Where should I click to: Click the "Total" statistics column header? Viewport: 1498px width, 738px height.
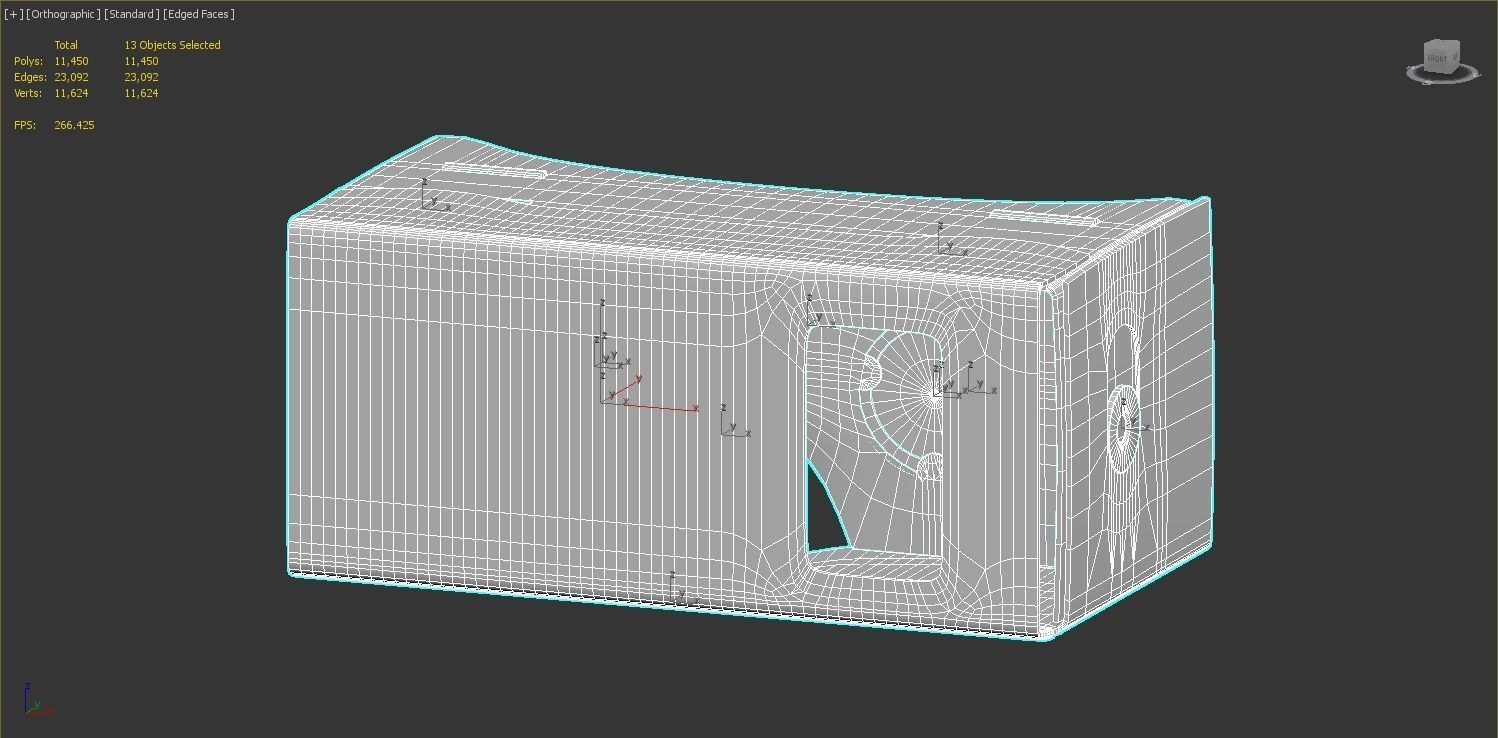66,45
